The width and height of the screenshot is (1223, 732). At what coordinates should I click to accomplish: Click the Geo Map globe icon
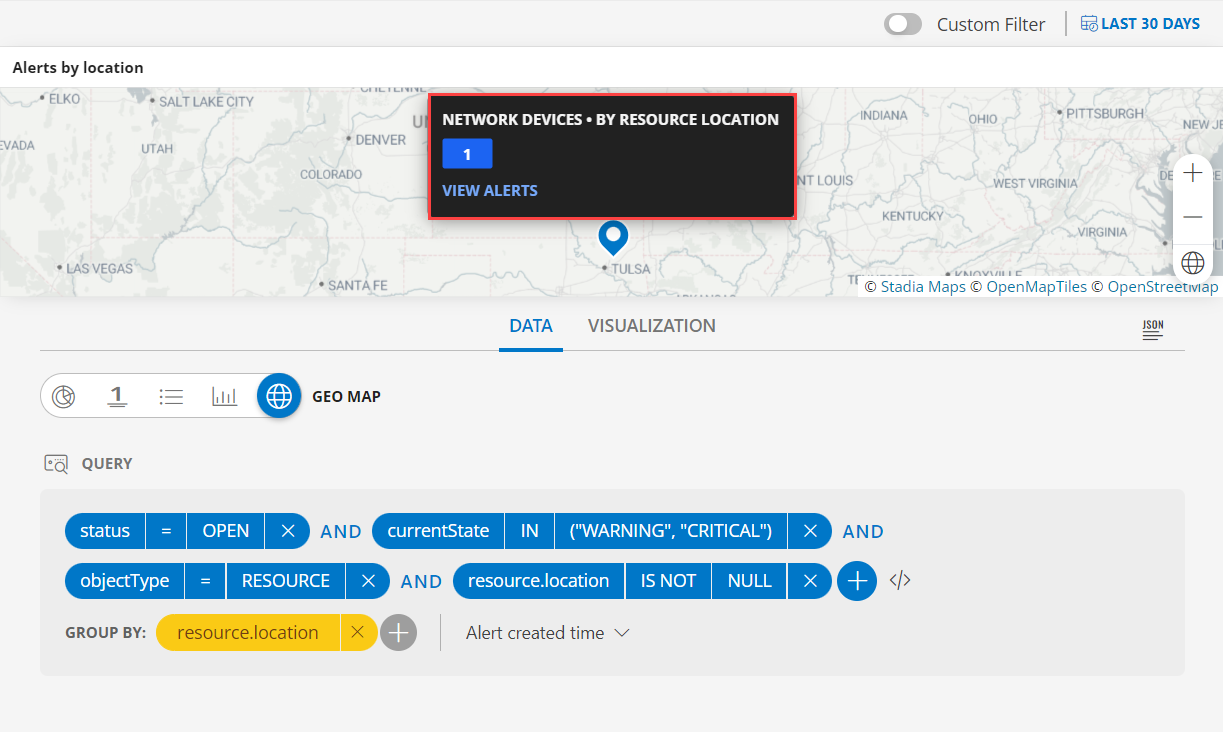point(278,396)
